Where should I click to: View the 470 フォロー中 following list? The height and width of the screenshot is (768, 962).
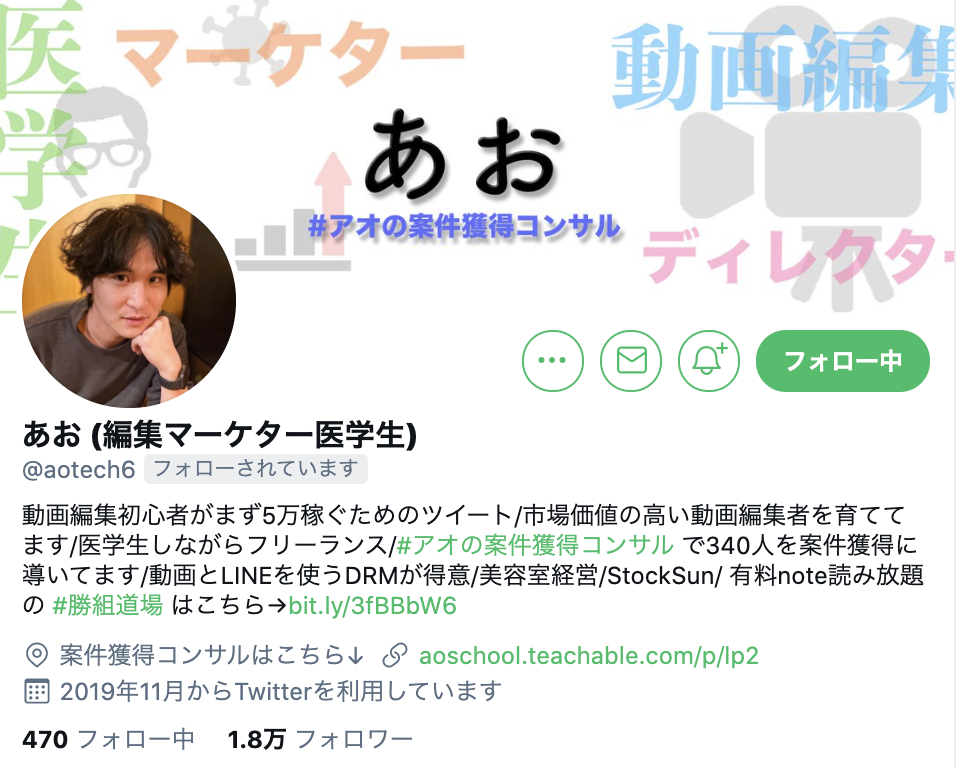click(108, 739)
